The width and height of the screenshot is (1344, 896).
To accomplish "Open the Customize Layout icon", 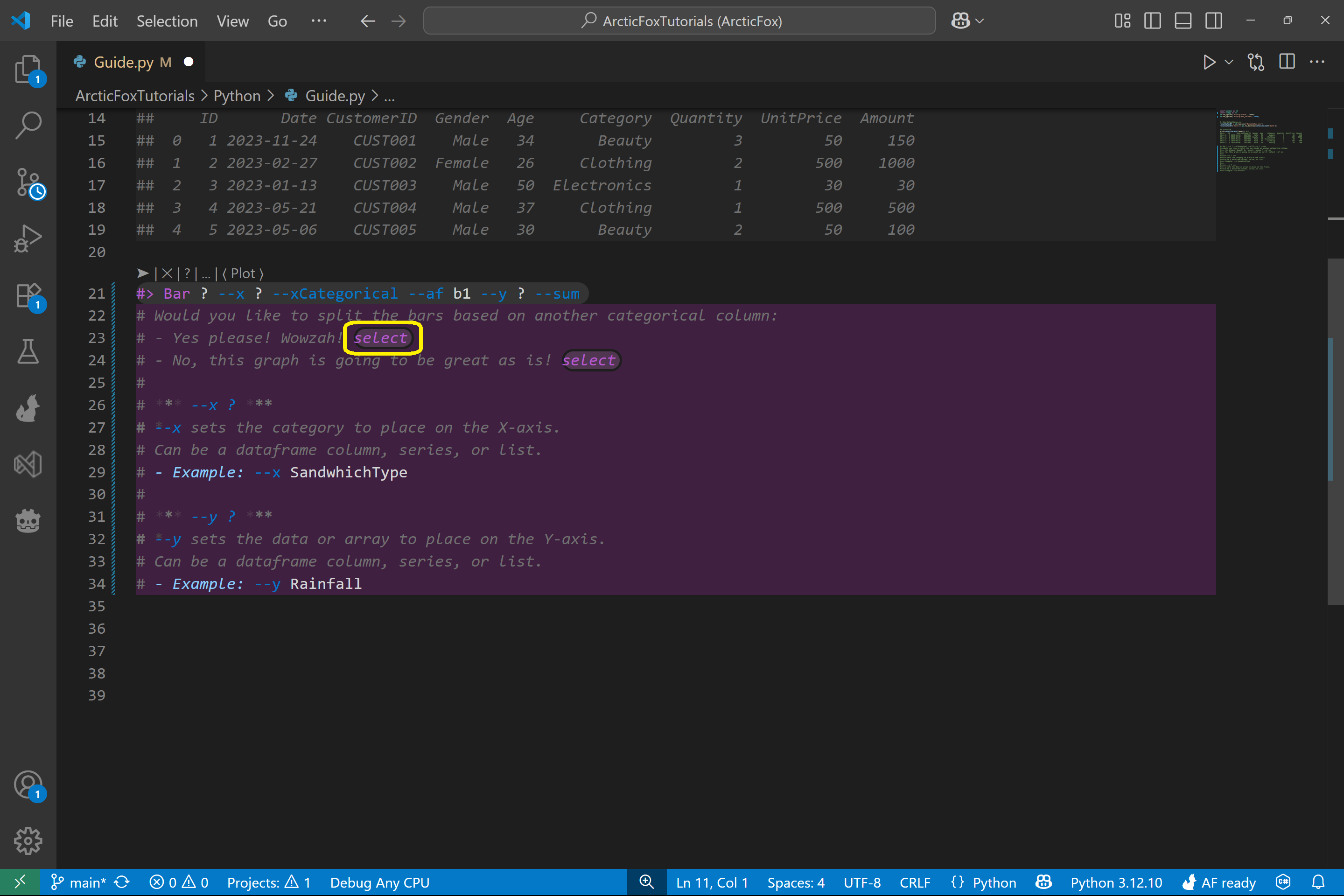I will 1122,21.
